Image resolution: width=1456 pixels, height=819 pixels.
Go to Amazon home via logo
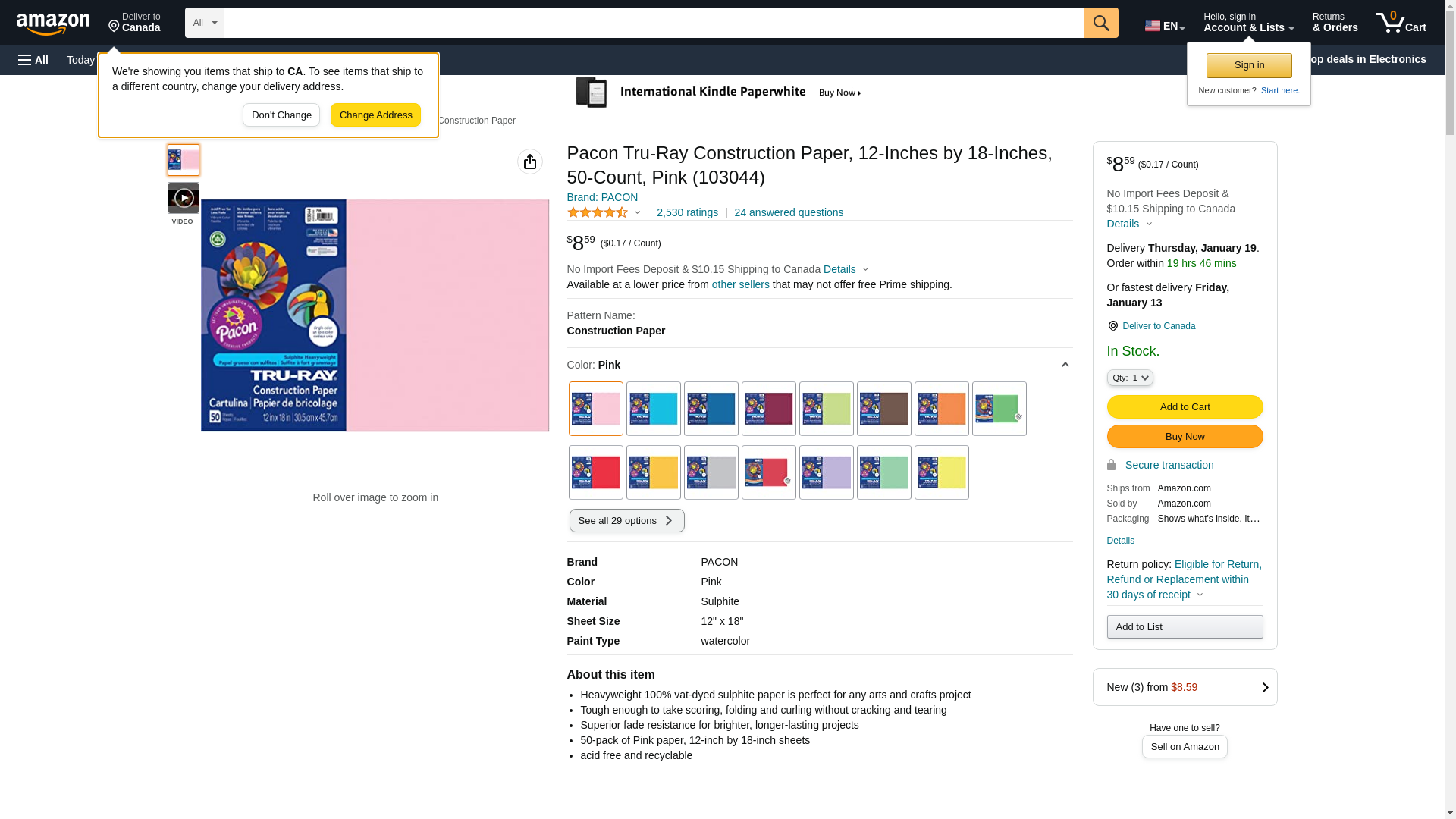tap(53, 24)
